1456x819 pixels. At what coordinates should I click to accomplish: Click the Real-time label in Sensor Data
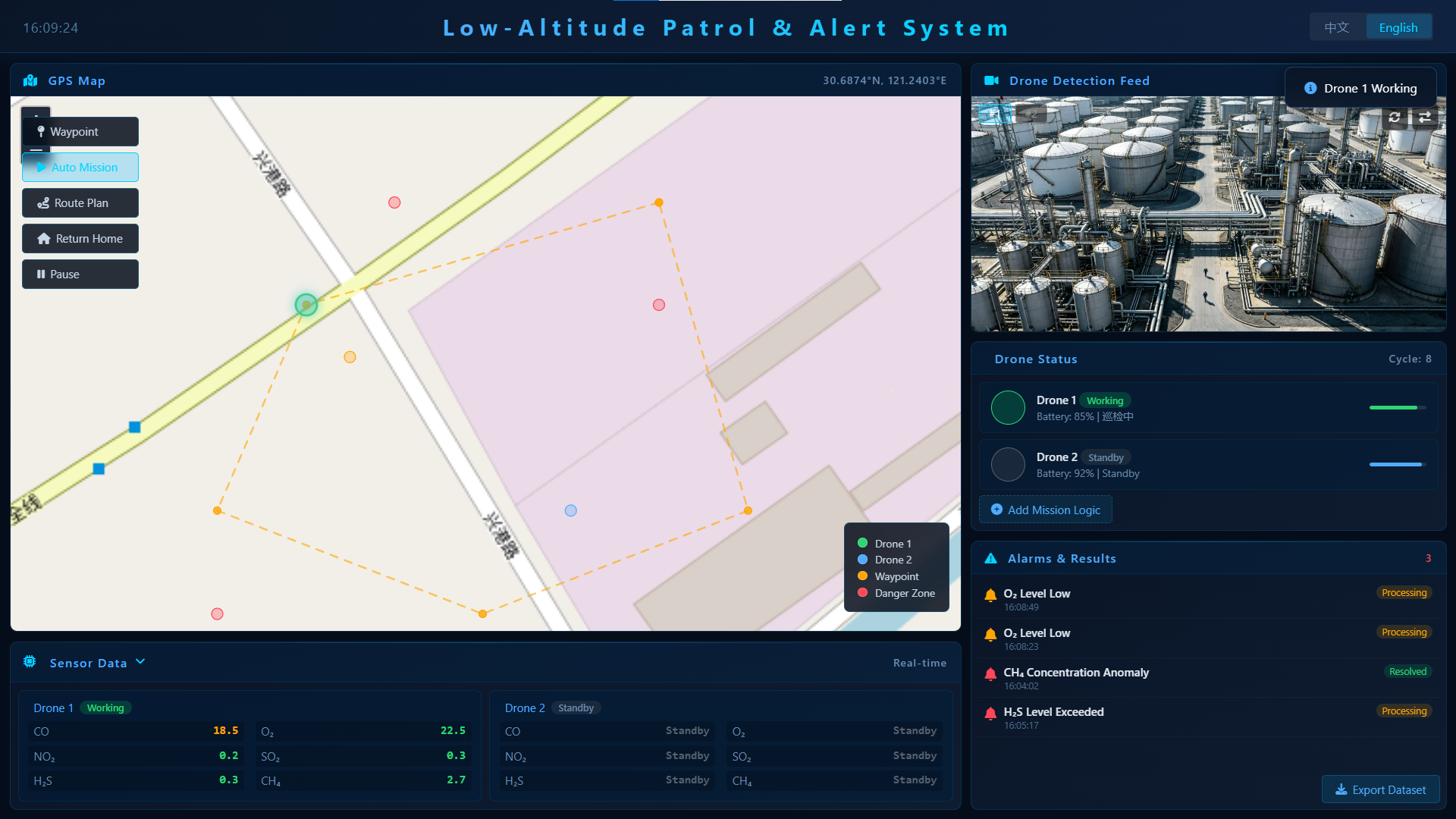919,663
